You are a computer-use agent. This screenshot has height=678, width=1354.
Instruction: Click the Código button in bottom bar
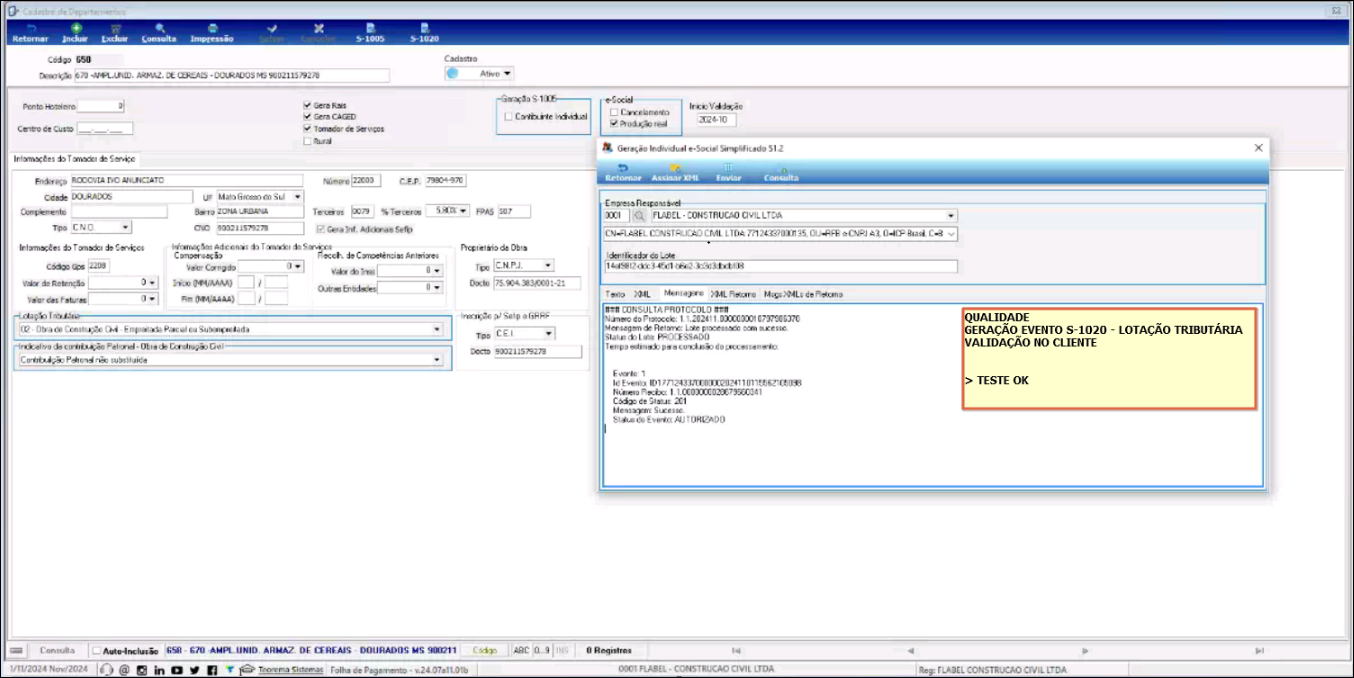pos(485,650)
